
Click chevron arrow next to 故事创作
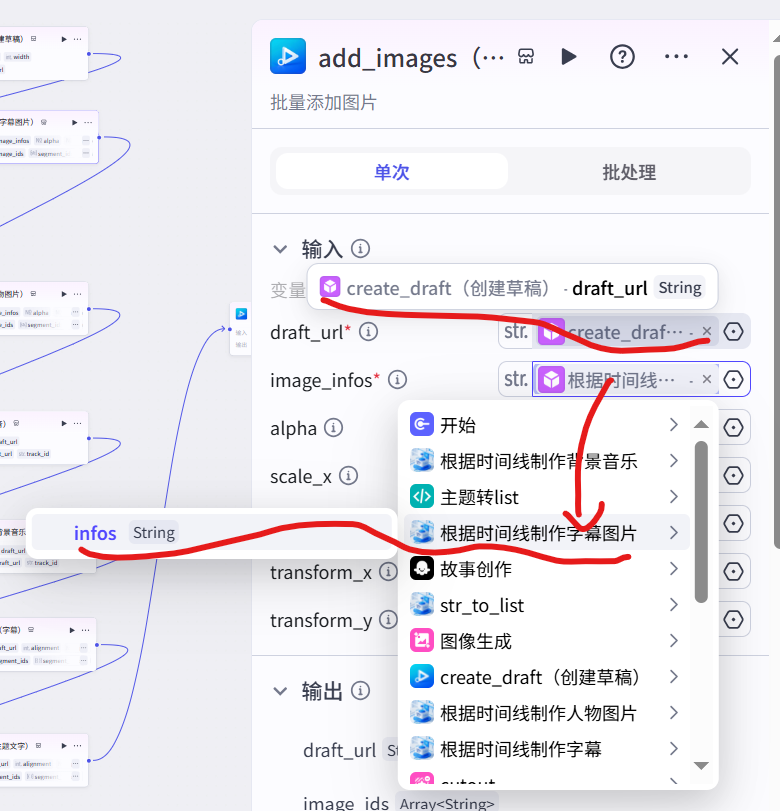pos(673,569)
